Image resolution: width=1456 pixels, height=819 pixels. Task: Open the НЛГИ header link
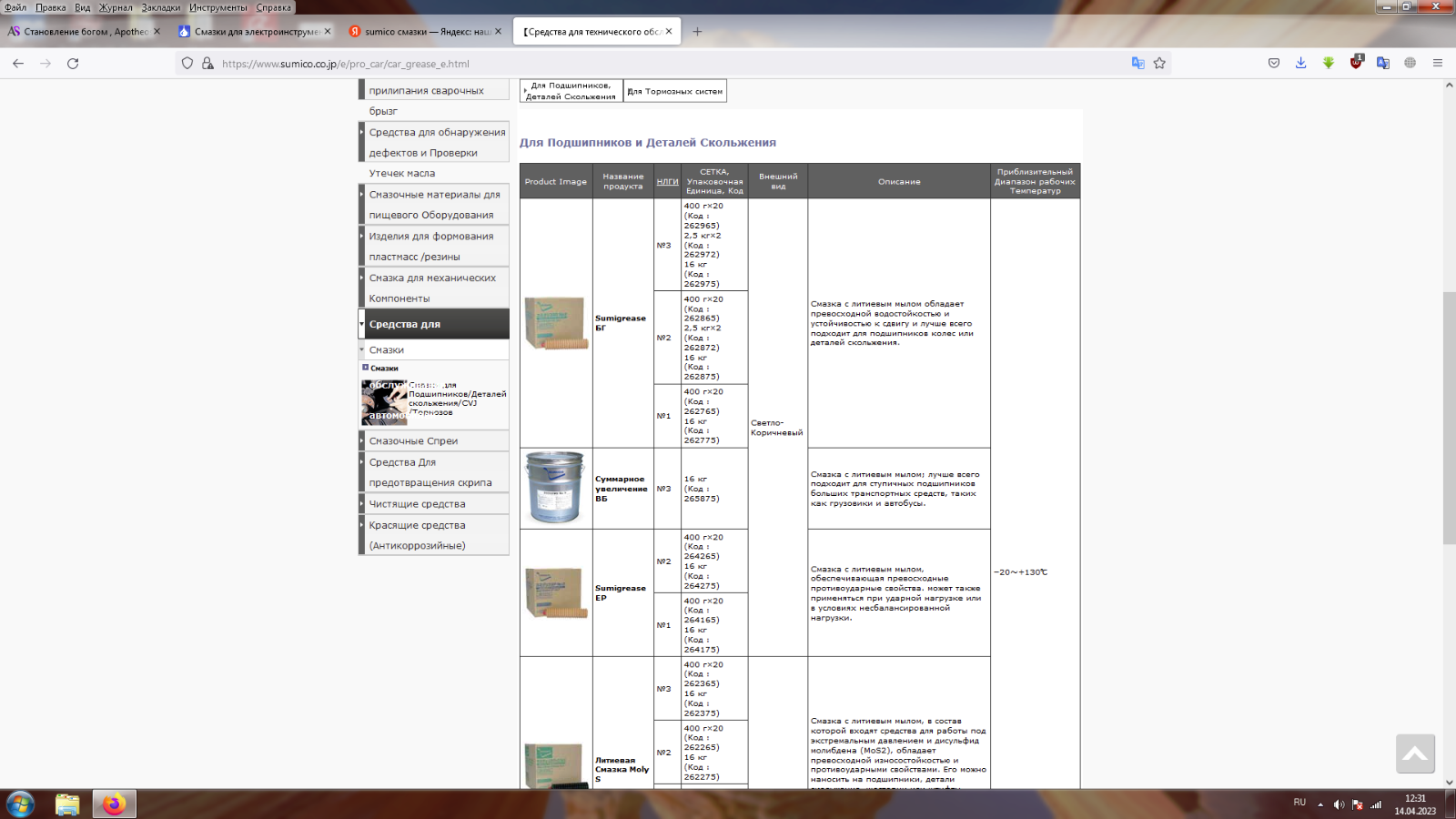point(667,182)
